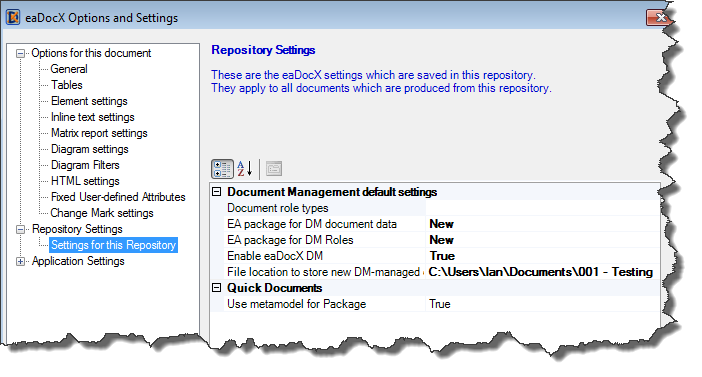The image size is (702, 377).
Task: Close the Options and Settings dialog
Action: click(x=658, y=17)
